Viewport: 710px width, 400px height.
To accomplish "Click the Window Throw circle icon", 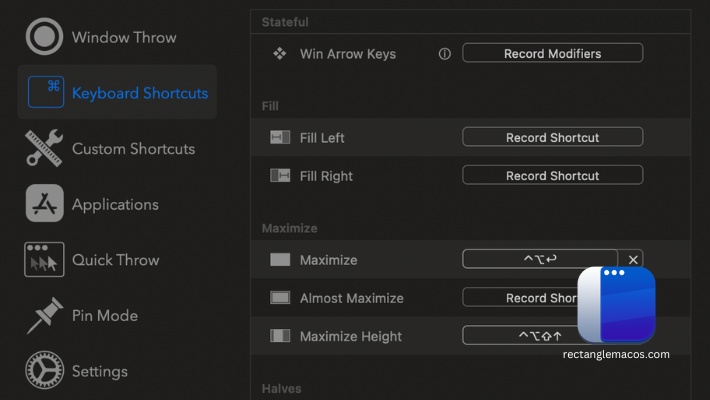I will (44, 37).
